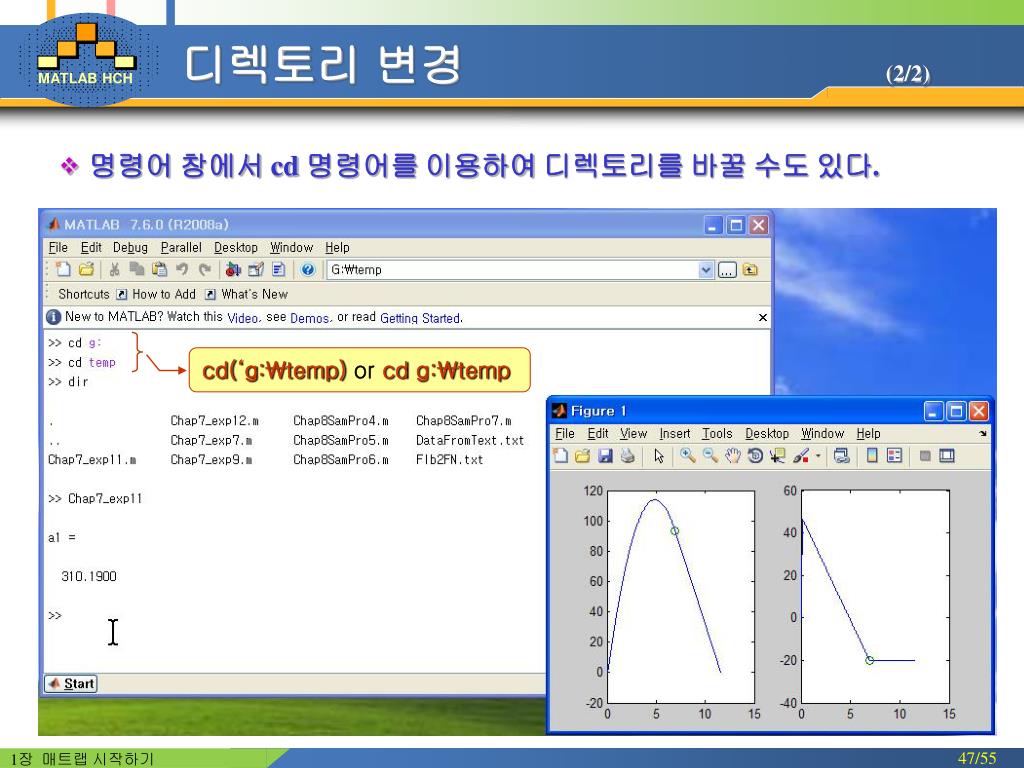Open file icon in MATLAB main toolbar
Image resolution: width=1024 pixels, height=768 pixels.
pyautogui.click(x=86, y=269)
